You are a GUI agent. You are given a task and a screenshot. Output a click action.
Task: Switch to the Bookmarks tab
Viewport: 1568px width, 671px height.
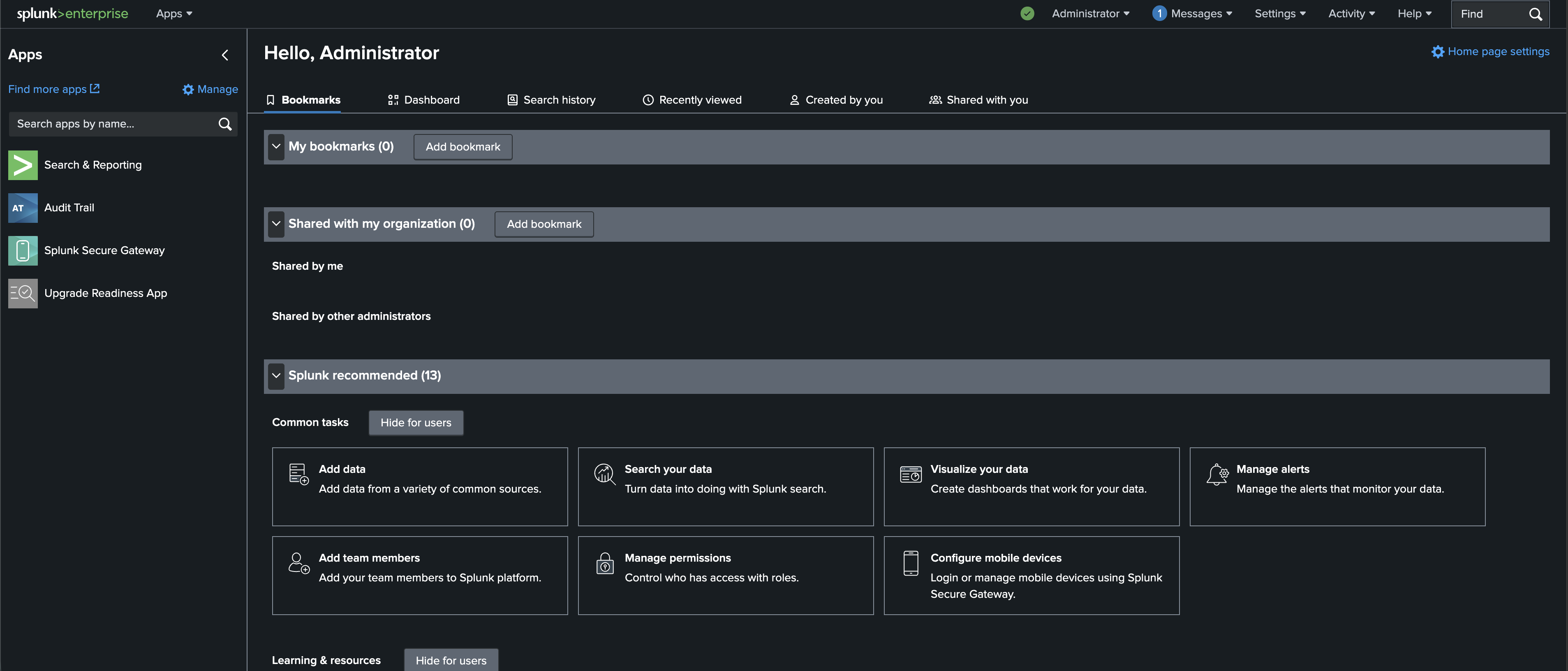point(303,100)
